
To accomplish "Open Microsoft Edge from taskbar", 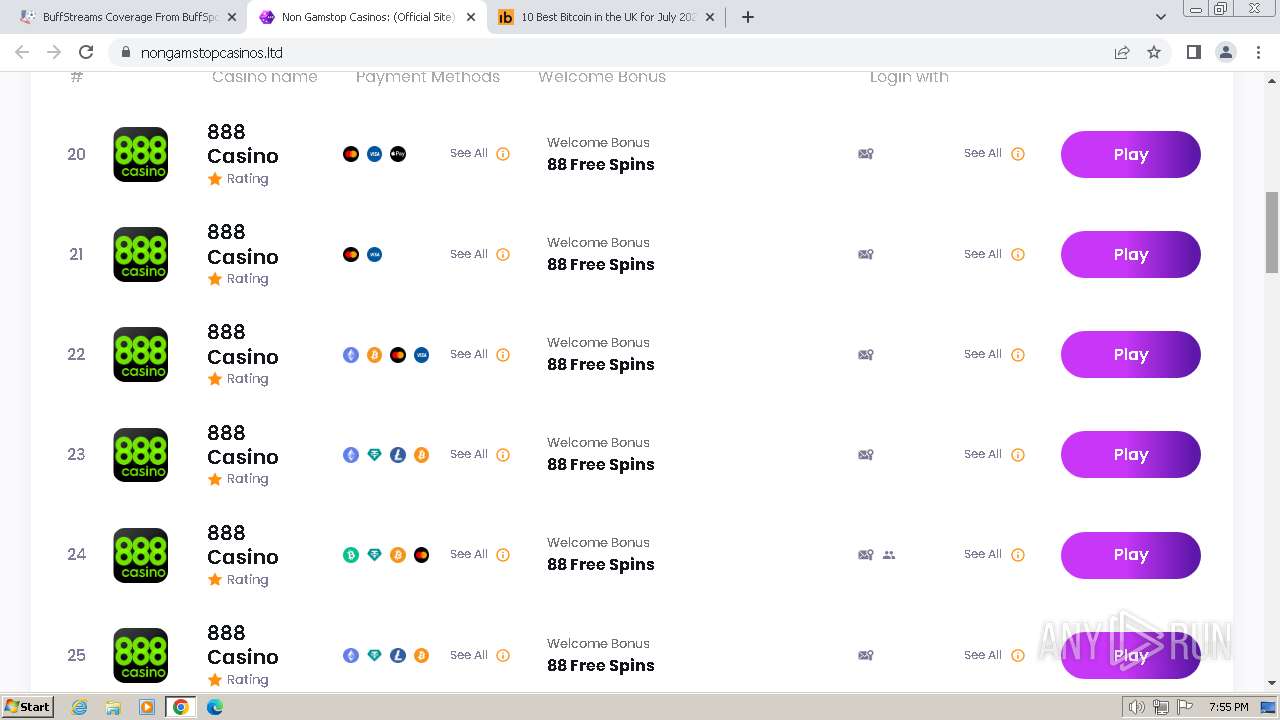I will tap(215, 707).
